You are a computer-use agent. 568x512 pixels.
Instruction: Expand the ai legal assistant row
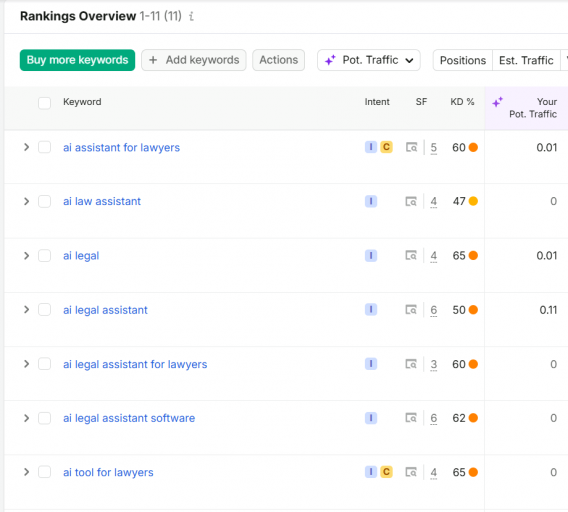(26, 309)
